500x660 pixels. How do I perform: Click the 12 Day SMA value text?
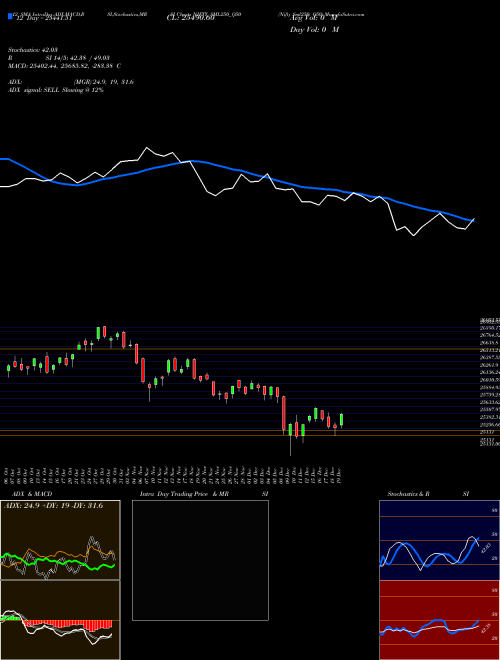(44, 18)
